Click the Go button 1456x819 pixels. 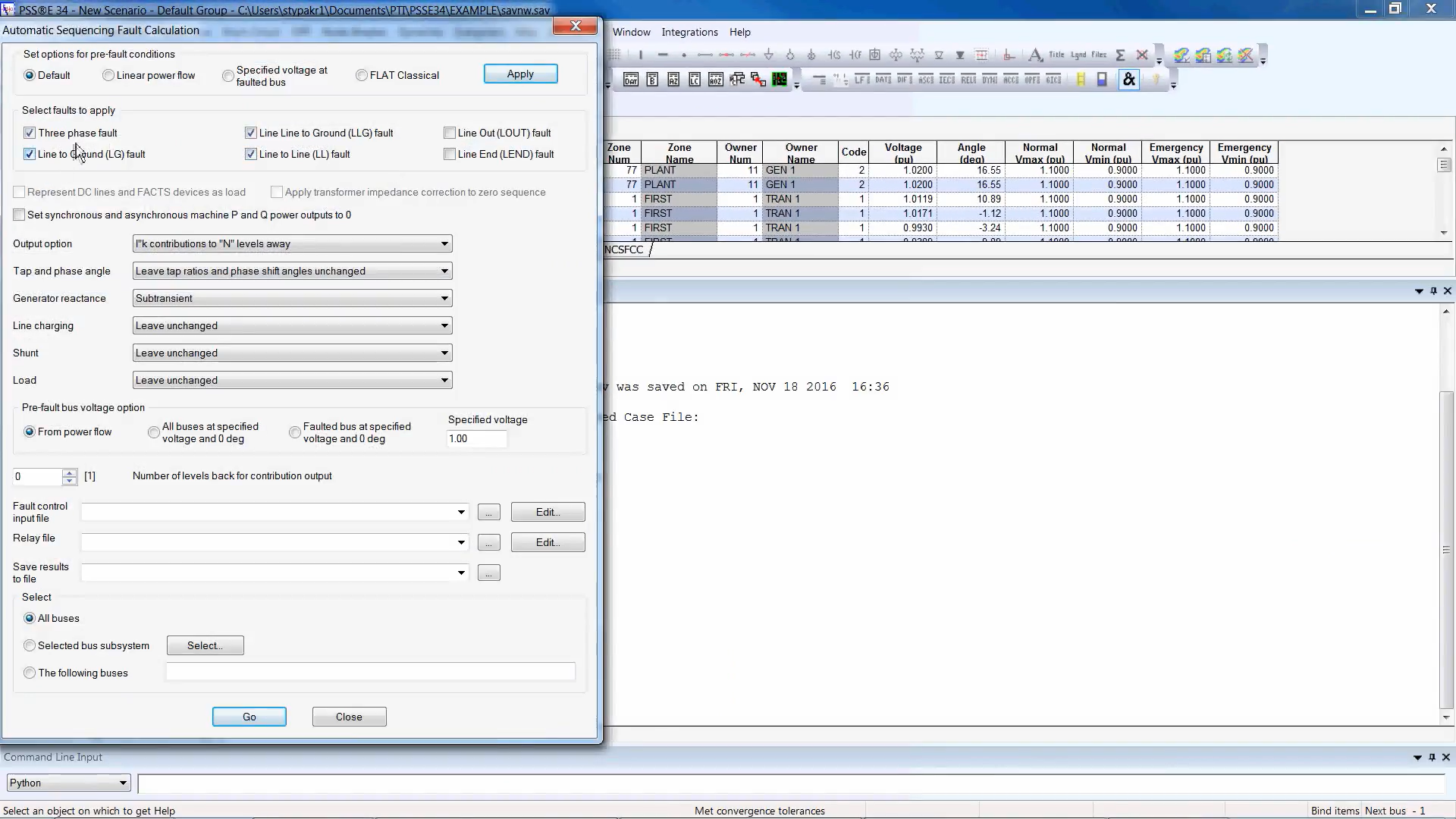(249, 717)
